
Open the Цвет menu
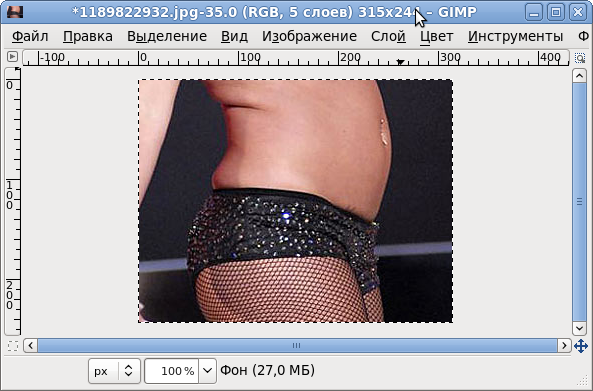[x=436, y=36]
